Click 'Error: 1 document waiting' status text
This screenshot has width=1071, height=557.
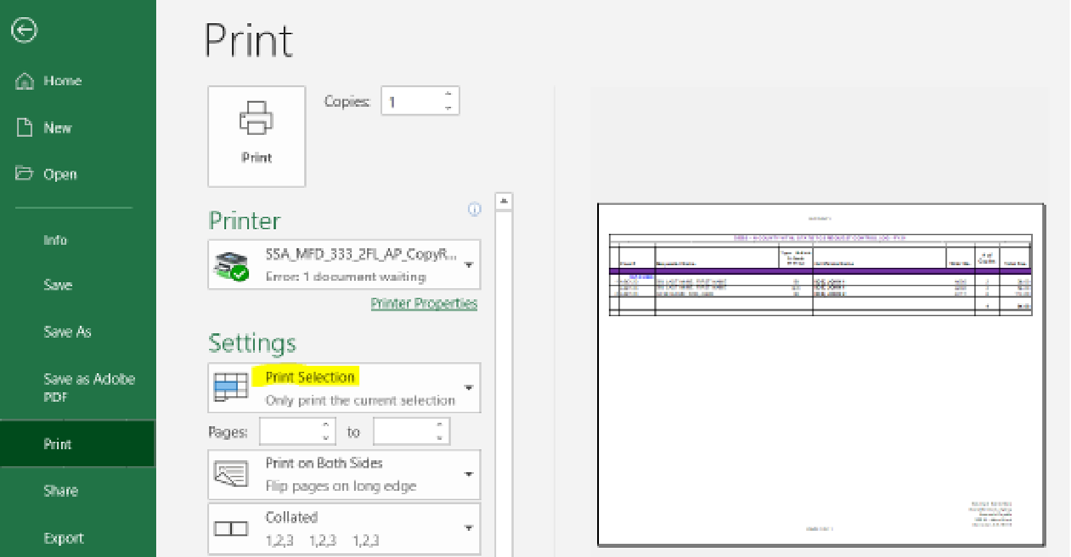(345, 277)
